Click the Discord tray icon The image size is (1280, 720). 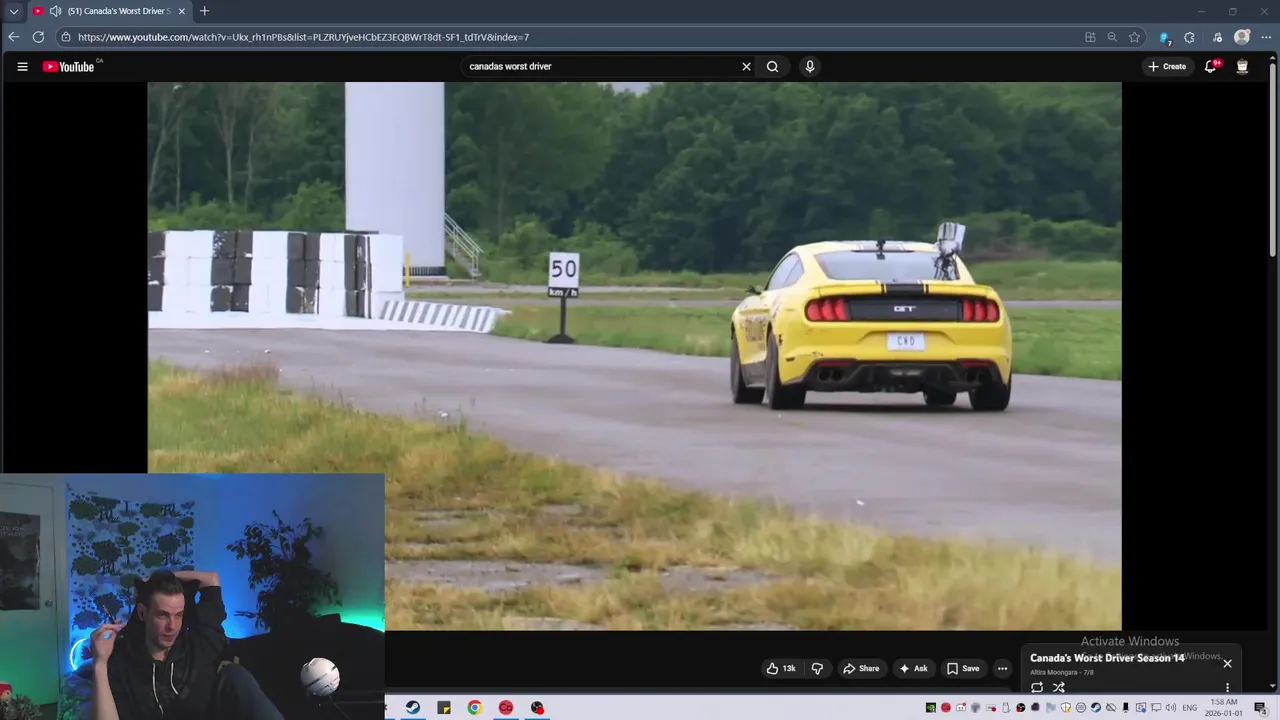pos(961,708)
